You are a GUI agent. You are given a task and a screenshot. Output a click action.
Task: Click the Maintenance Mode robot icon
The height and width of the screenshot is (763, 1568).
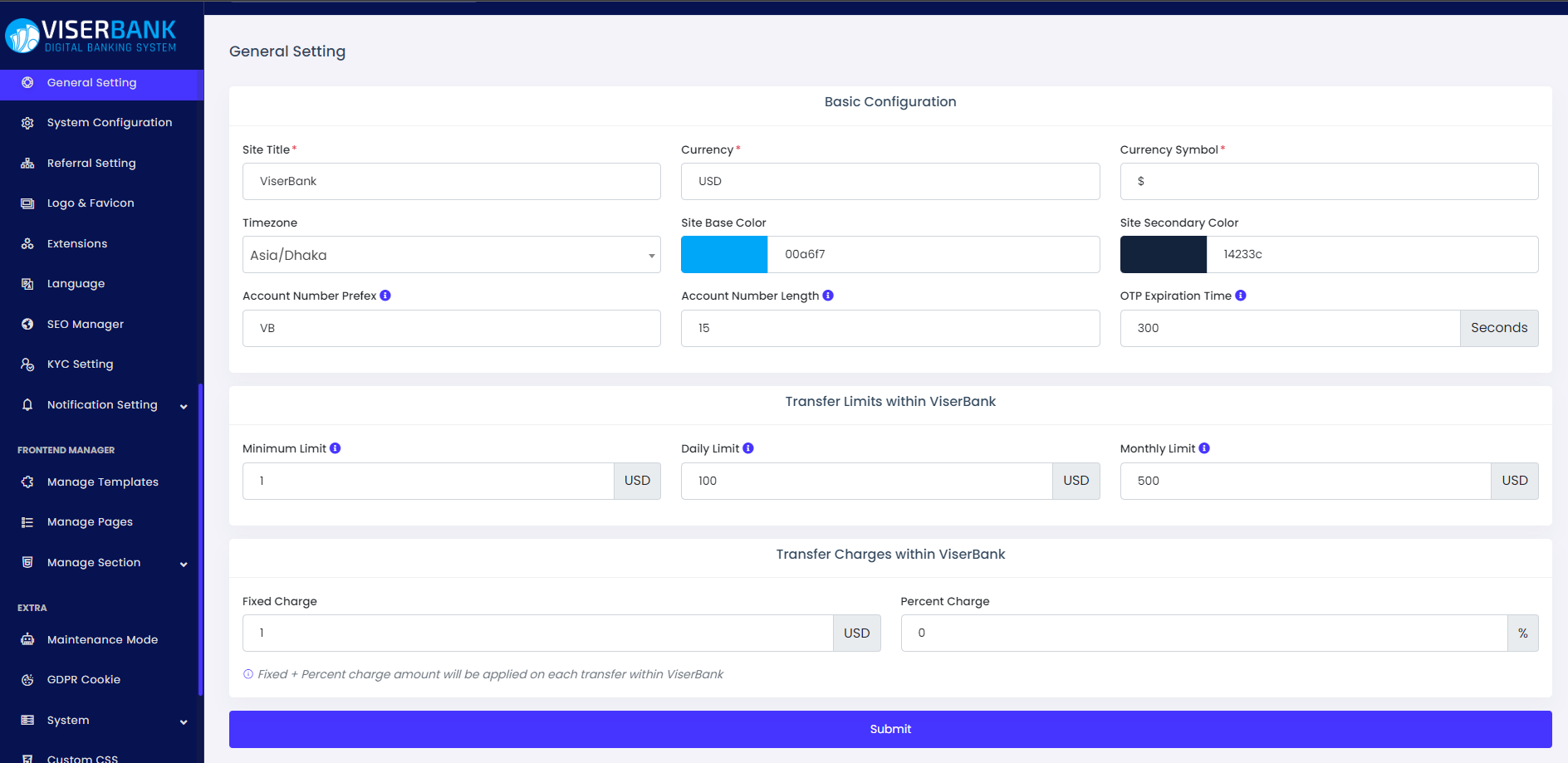coord(27,640)
